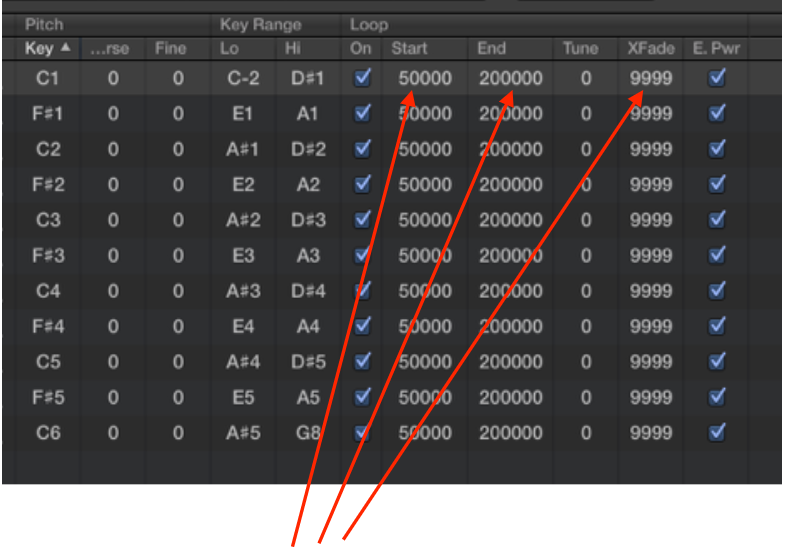The image size is (785, 555).
Task: Click the A5 high key value
Action: pyautogui.click(x=308, y=398)
